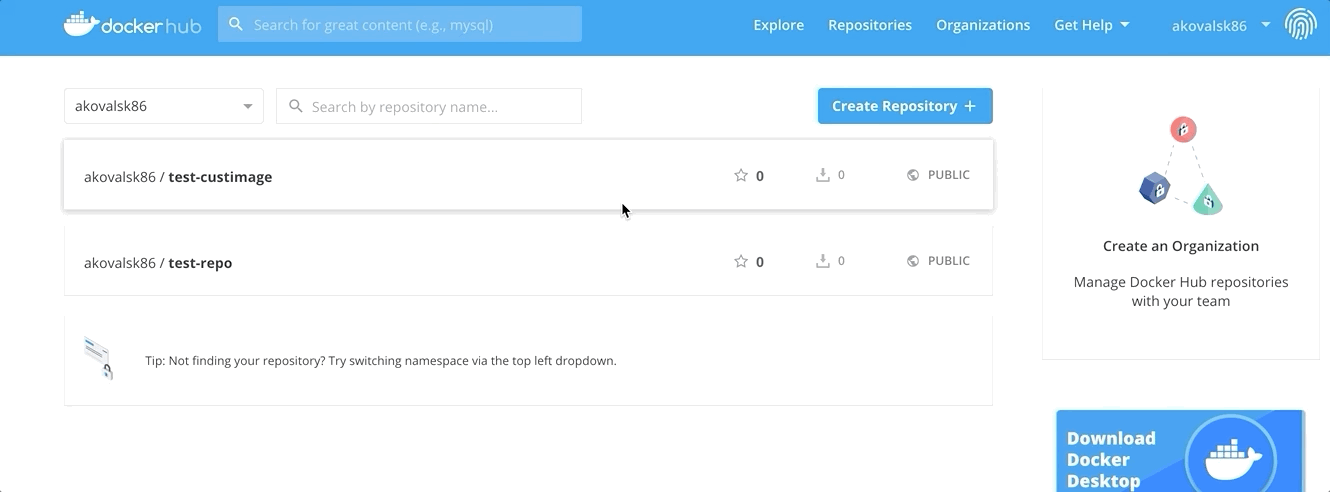Click Manage Docker Hub repositories text
Screen dimensions: 1330x492
1181,291
